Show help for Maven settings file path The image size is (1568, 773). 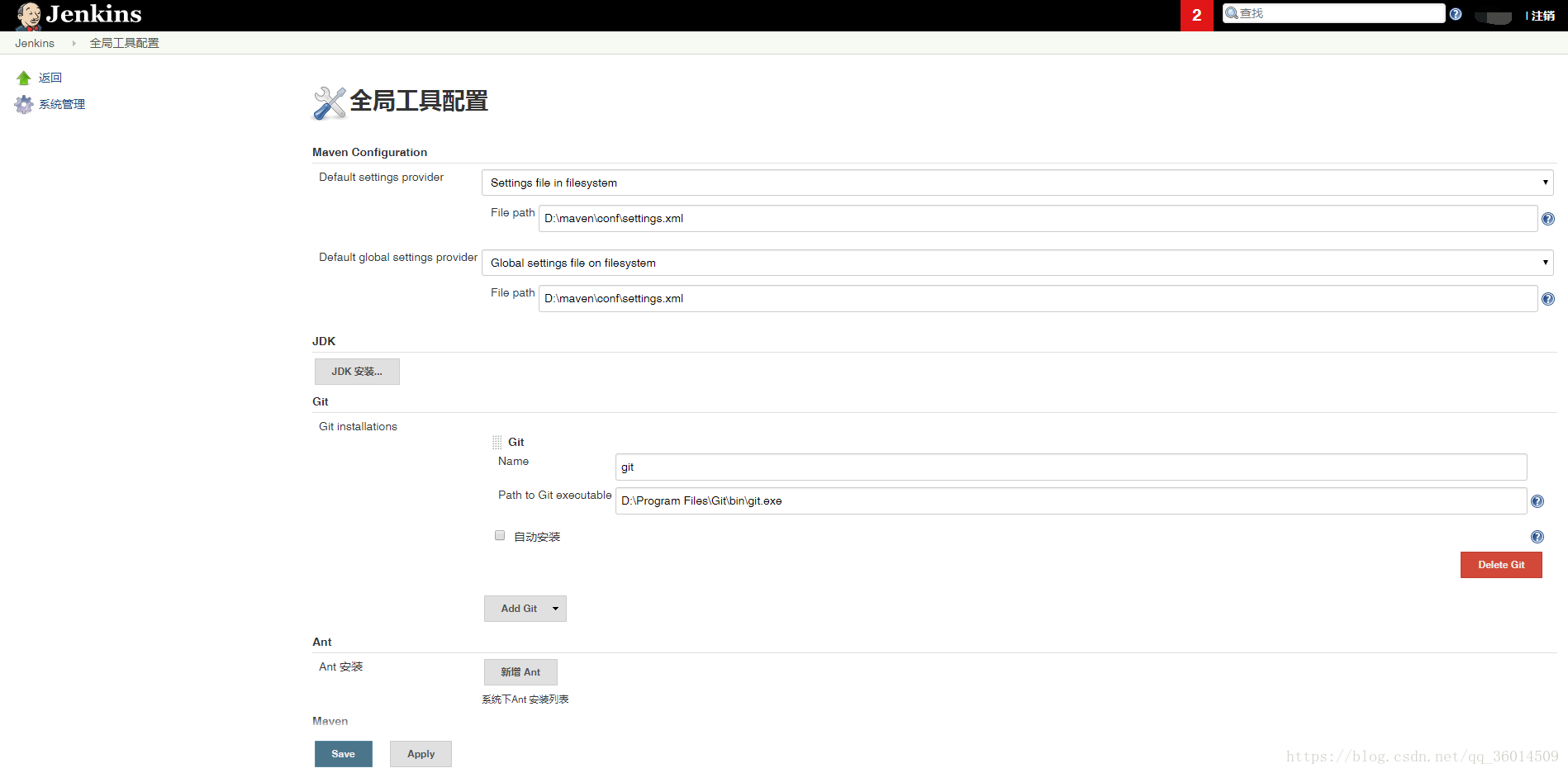(x=1548, y=219)
